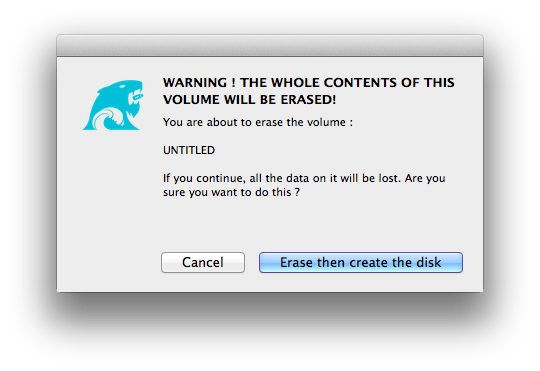The width and height of the screenshot is (540, 371).
Task: Click the dialog's gray title bar
Action: (x=270, y=45)
